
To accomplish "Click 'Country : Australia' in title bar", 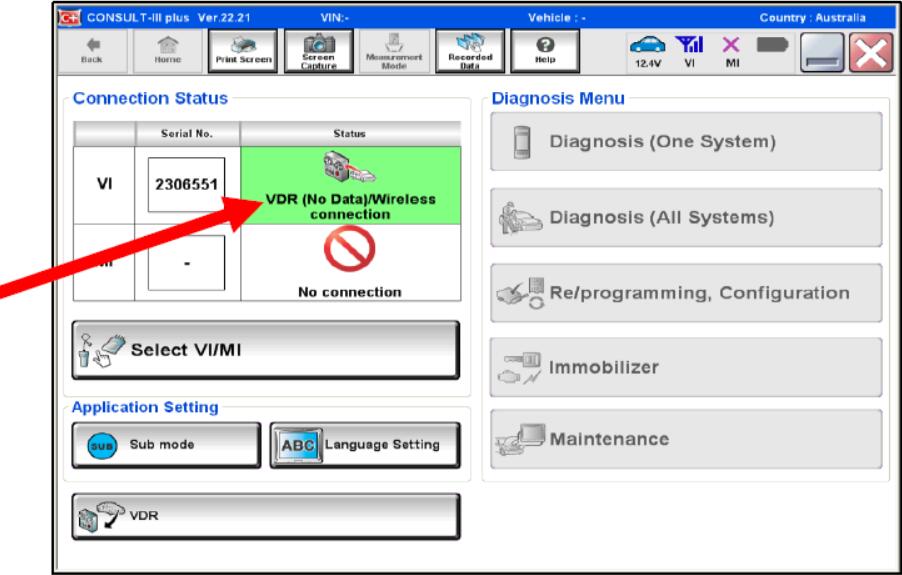I will [x=812, y=18].
